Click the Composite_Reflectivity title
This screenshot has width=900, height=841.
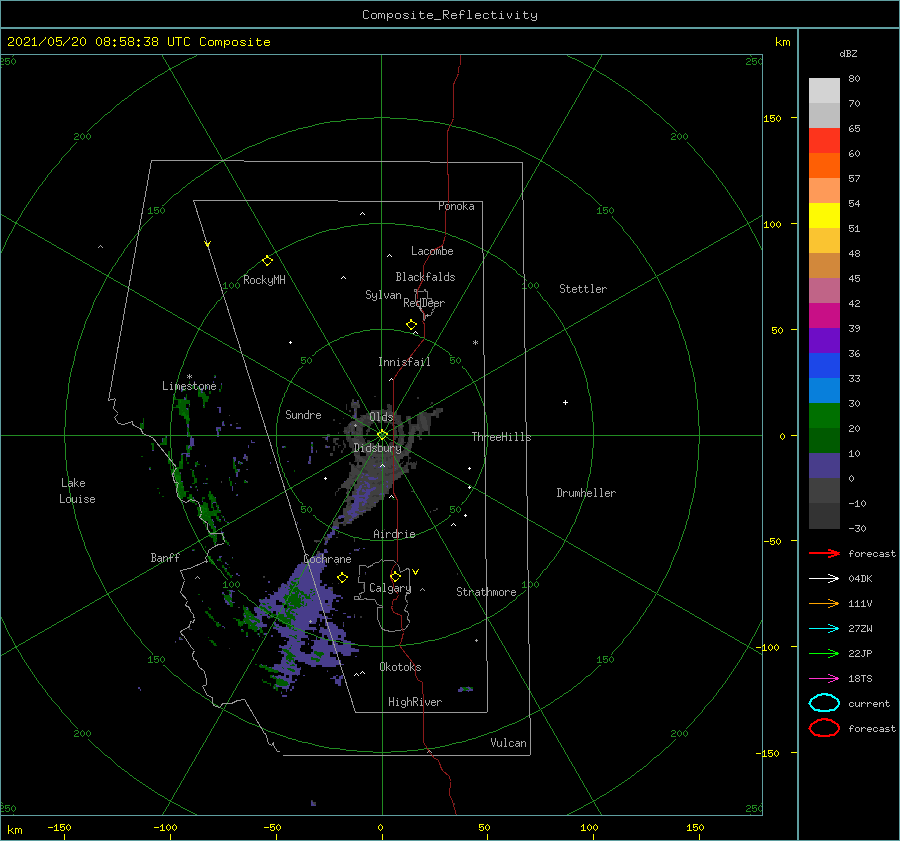point(450,15)
